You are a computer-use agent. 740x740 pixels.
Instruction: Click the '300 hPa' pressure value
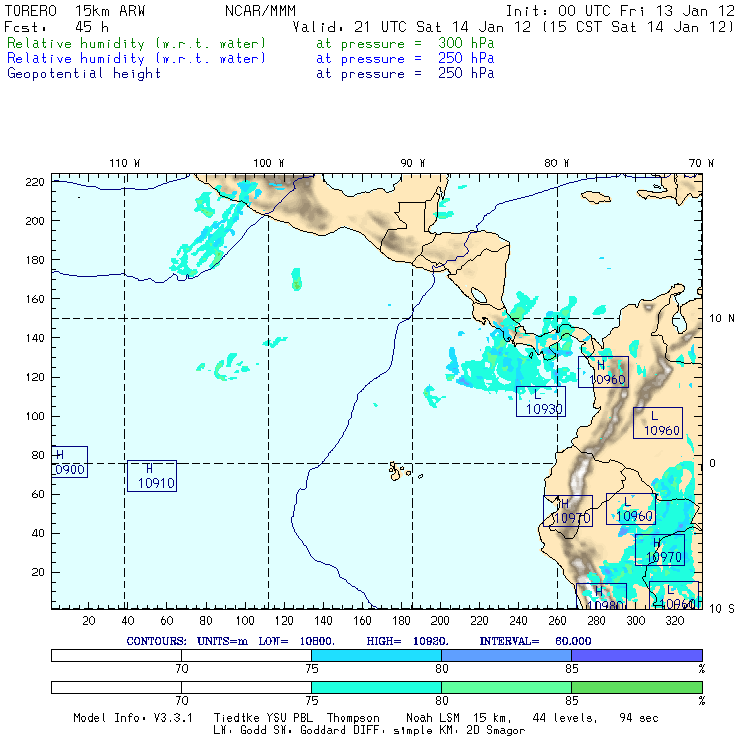[x=466, y=43]
